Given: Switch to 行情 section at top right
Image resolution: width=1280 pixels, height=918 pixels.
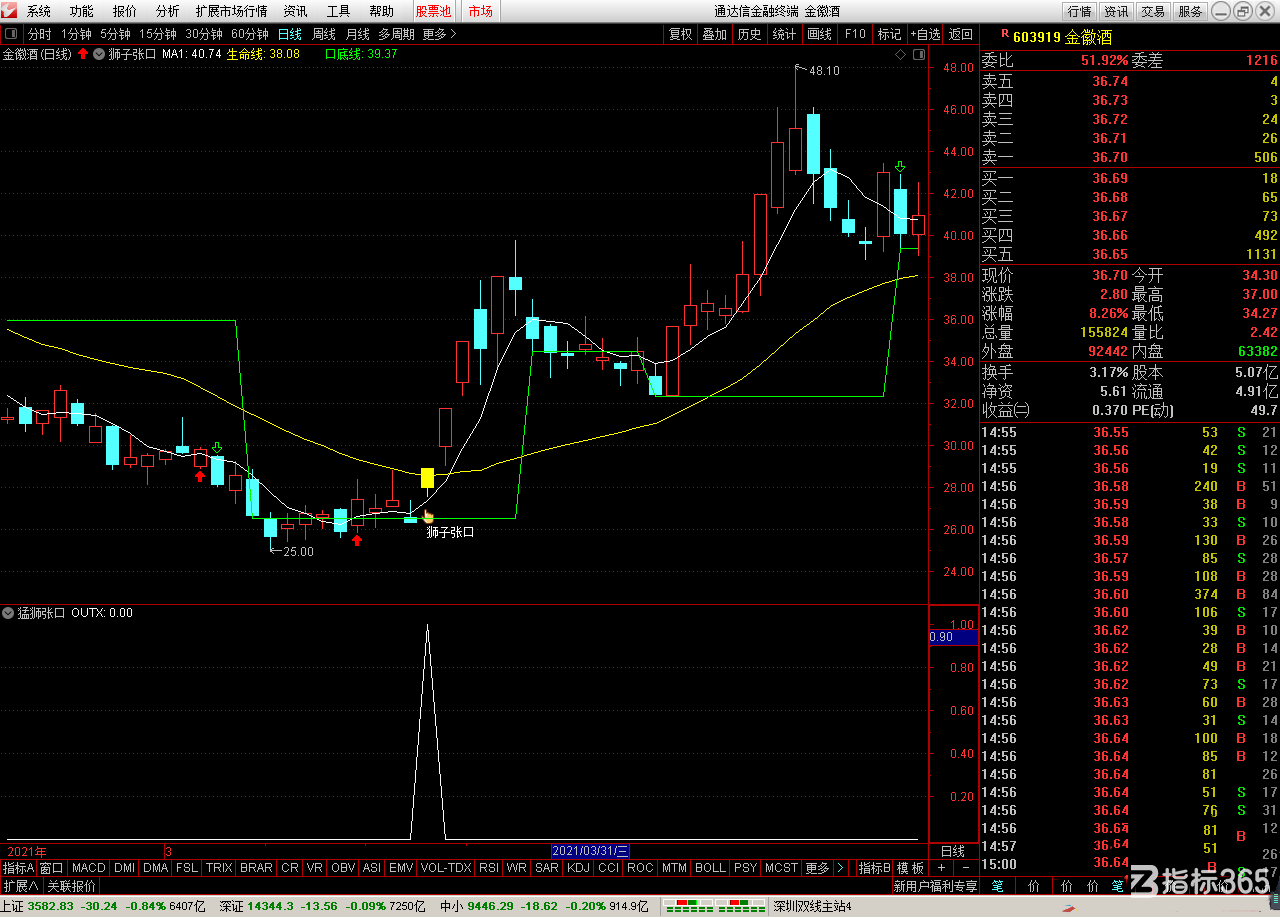Looking at the screenshot, I should click(1079, 12).
